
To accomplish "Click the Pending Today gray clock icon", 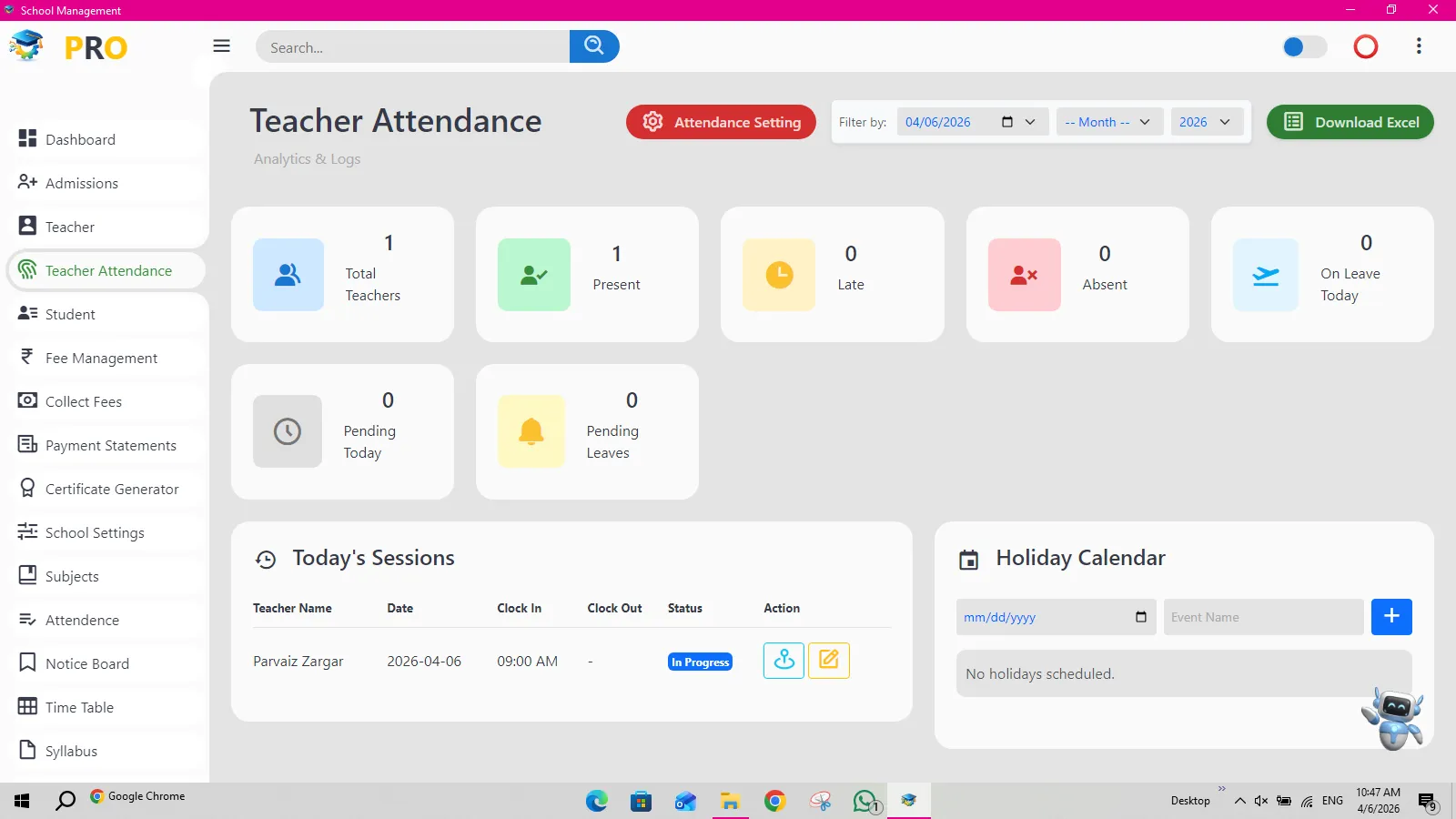I will [x=288, y=431].
